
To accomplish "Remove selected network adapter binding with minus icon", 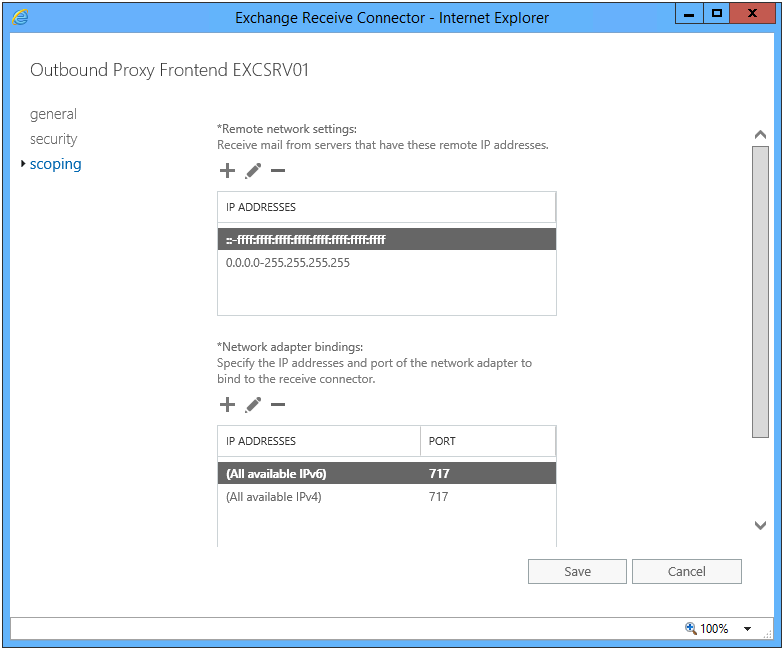I will click(278, 404).
